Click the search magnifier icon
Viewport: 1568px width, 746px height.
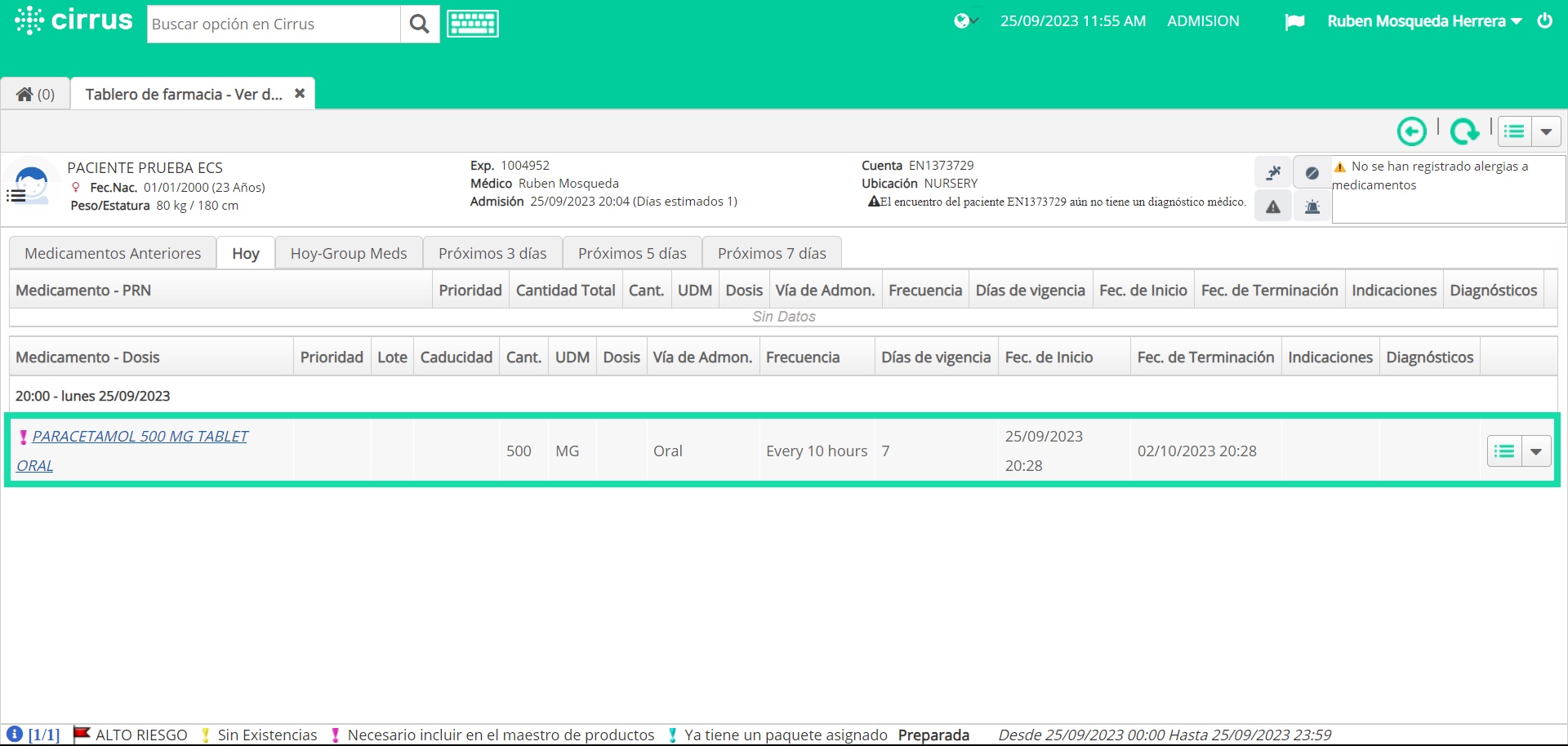(x=420, y=24)
